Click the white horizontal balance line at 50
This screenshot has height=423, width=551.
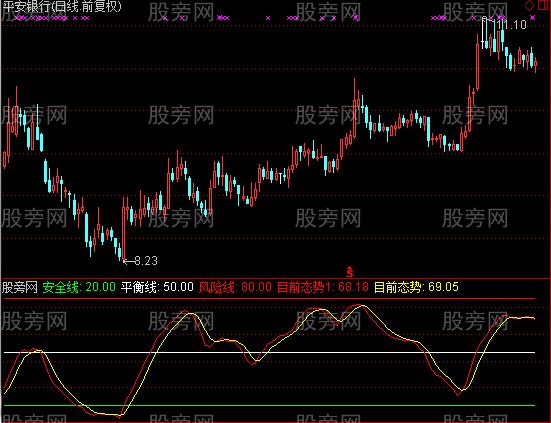[x=269, y=352]
